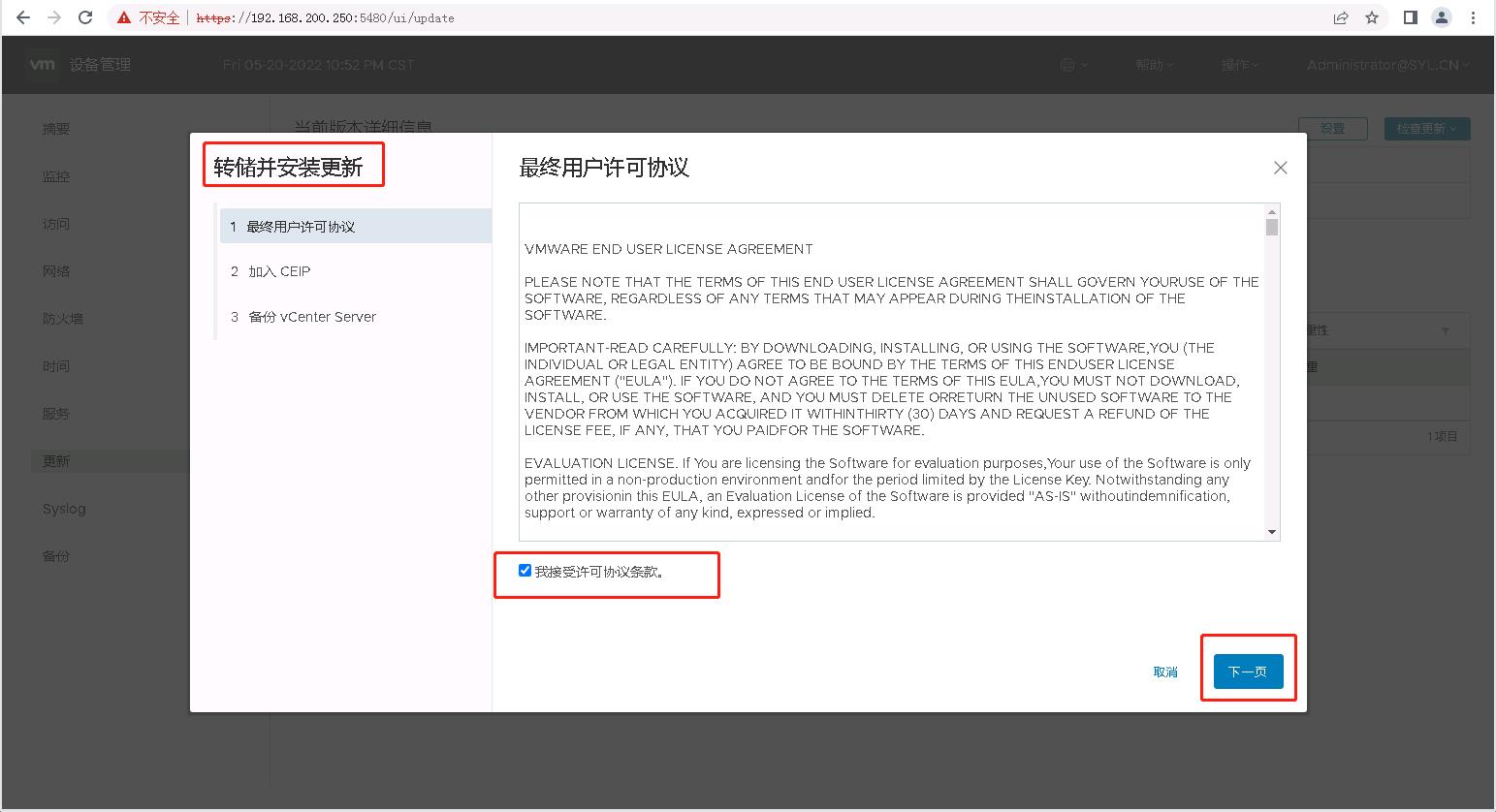Open 备份 in the sidebar
The image size is (1496, 812).
tap(56, 556)
